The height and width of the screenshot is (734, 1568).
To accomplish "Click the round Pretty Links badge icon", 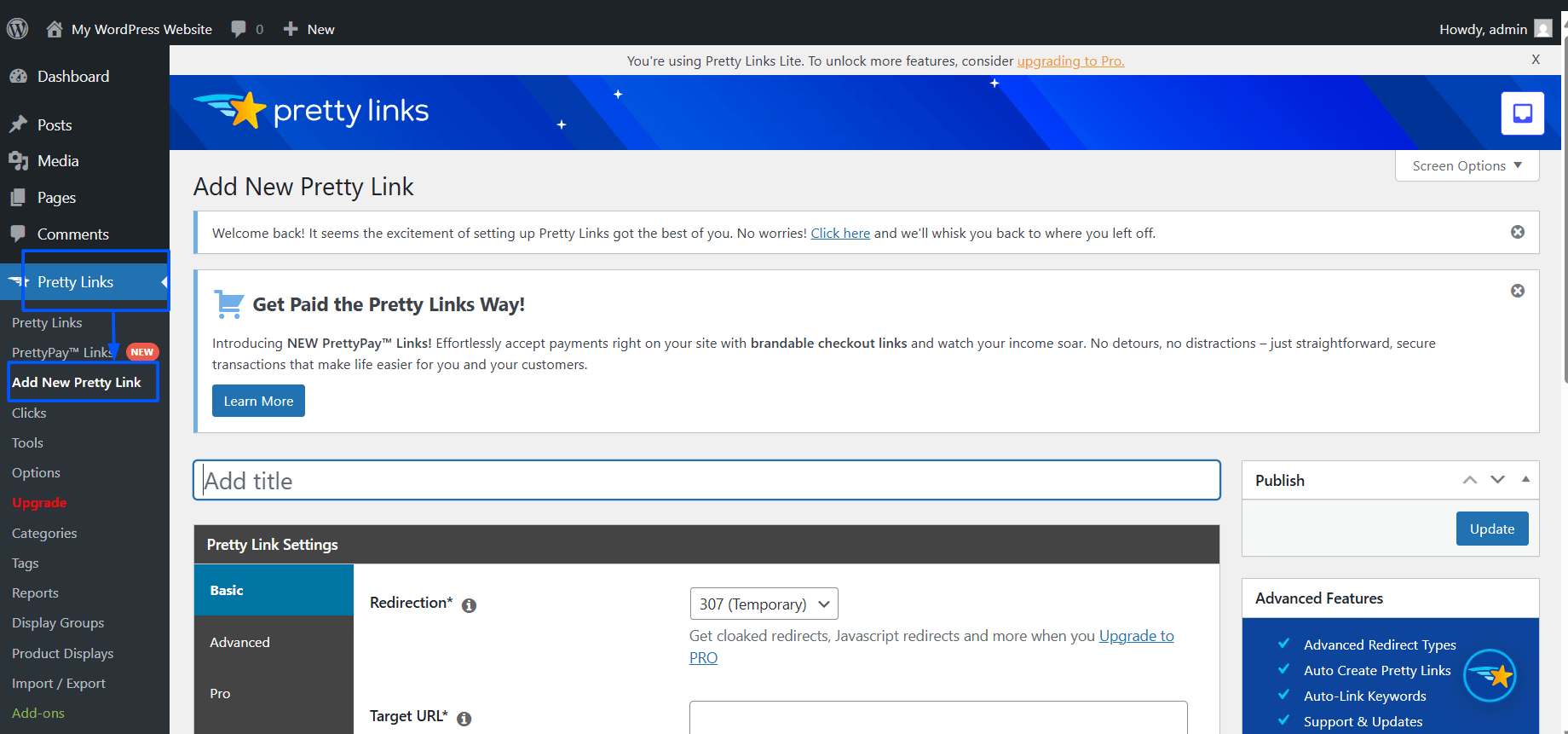I will tap(1490, 675).
